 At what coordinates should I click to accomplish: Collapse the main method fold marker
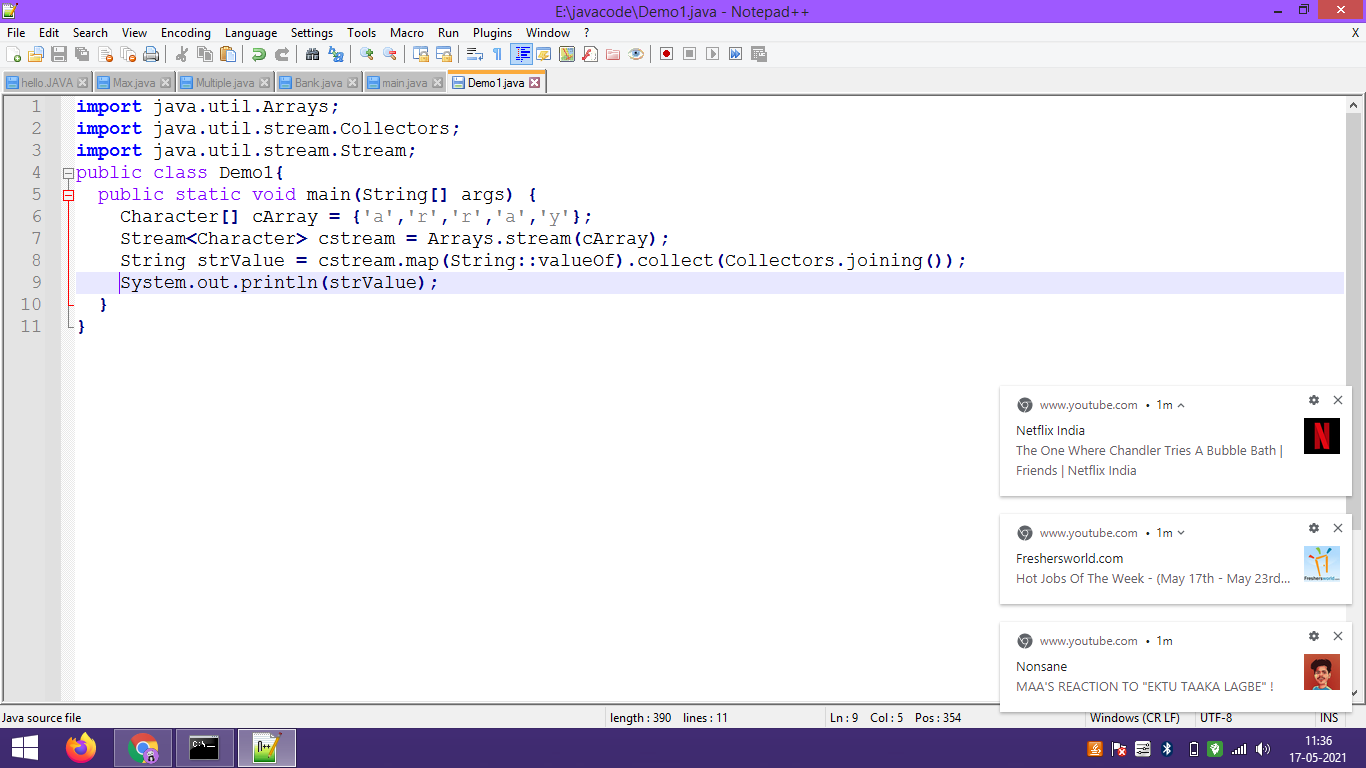click(x=67, y=194)
